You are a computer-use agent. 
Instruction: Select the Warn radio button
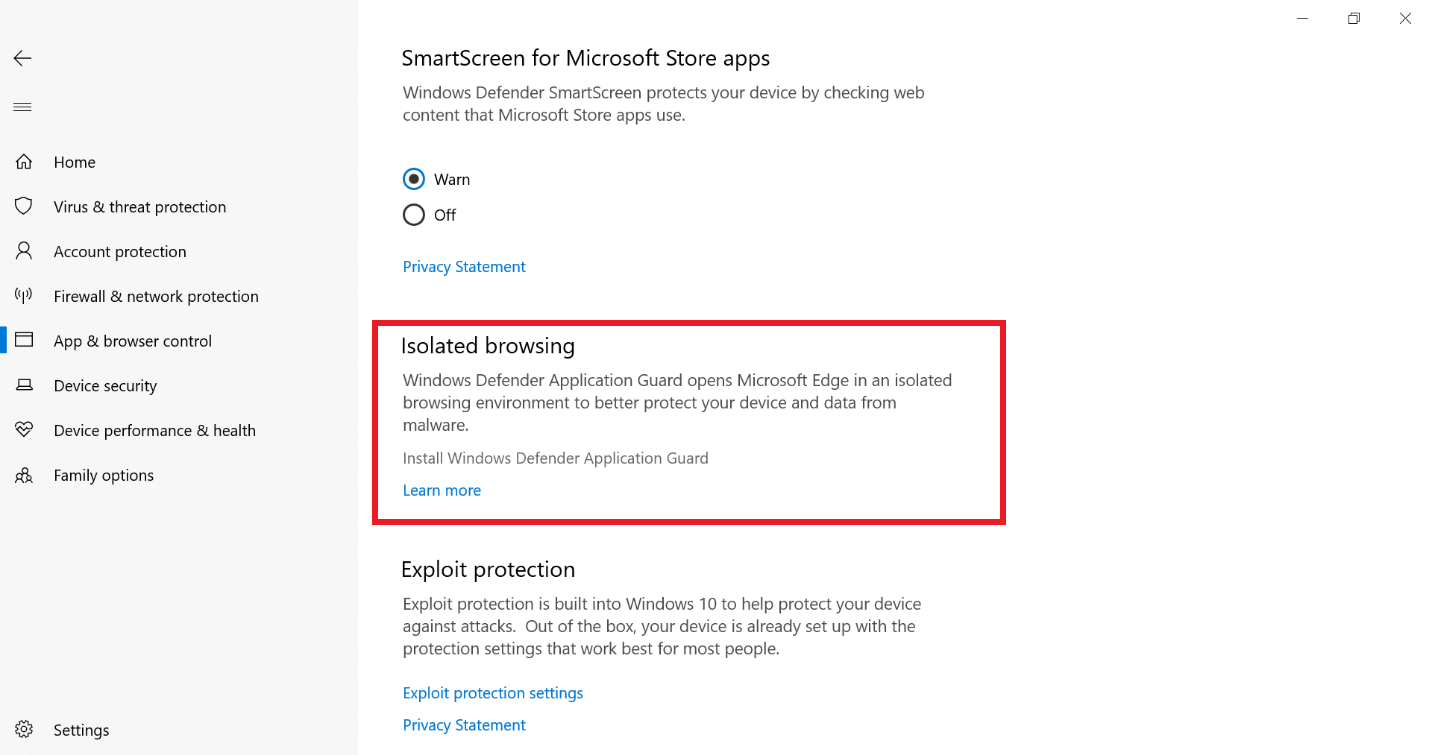(x=414, y=180)
